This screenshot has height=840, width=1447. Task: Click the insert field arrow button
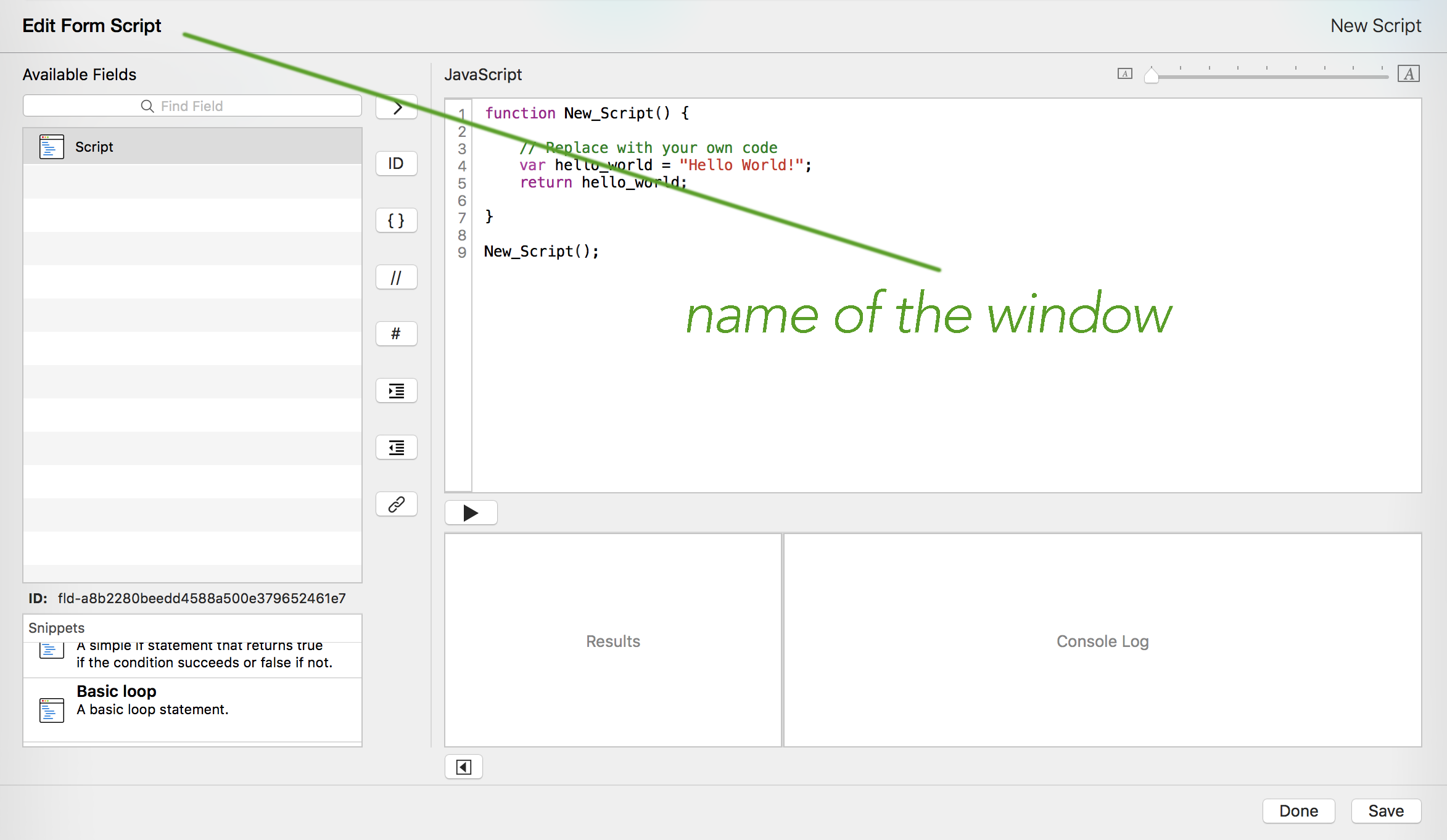pos(397,107)
